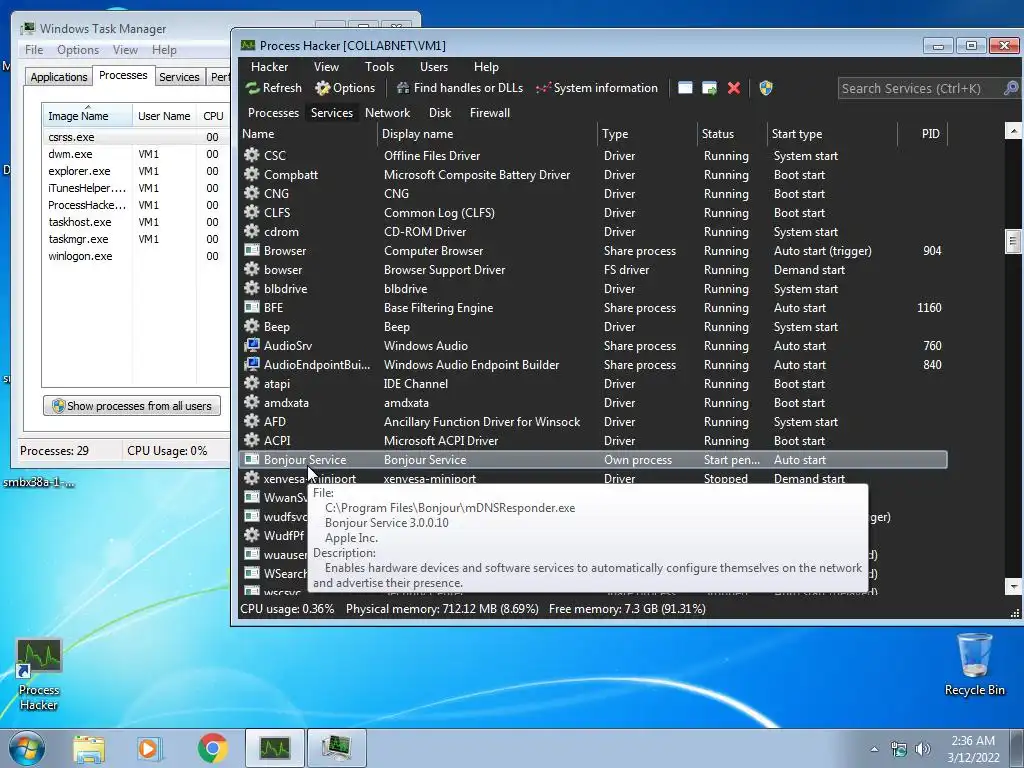Click Find handles or DLLs
1024x768 pixels.
pyautogui.click(x=460, y=88)
